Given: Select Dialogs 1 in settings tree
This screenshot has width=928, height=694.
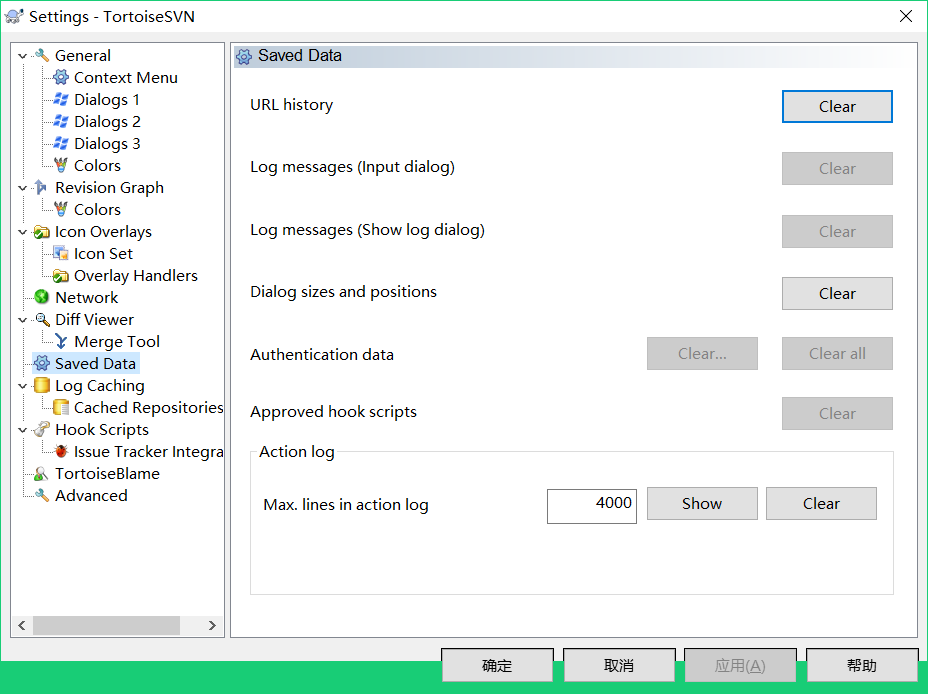Looking at the screenshot, I should [107, 99].
